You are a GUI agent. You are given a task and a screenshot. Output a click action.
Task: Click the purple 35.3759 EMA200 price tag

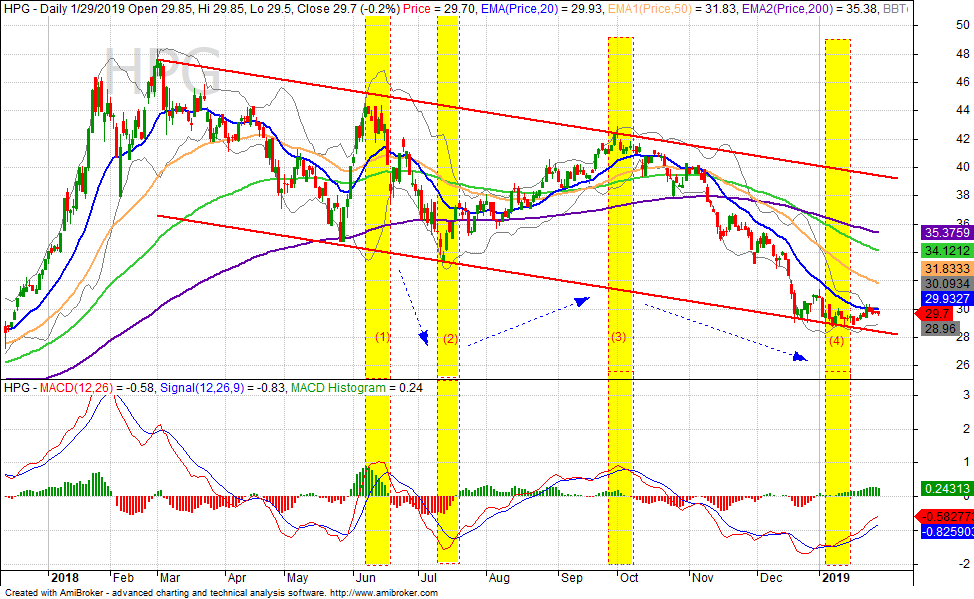945,232
